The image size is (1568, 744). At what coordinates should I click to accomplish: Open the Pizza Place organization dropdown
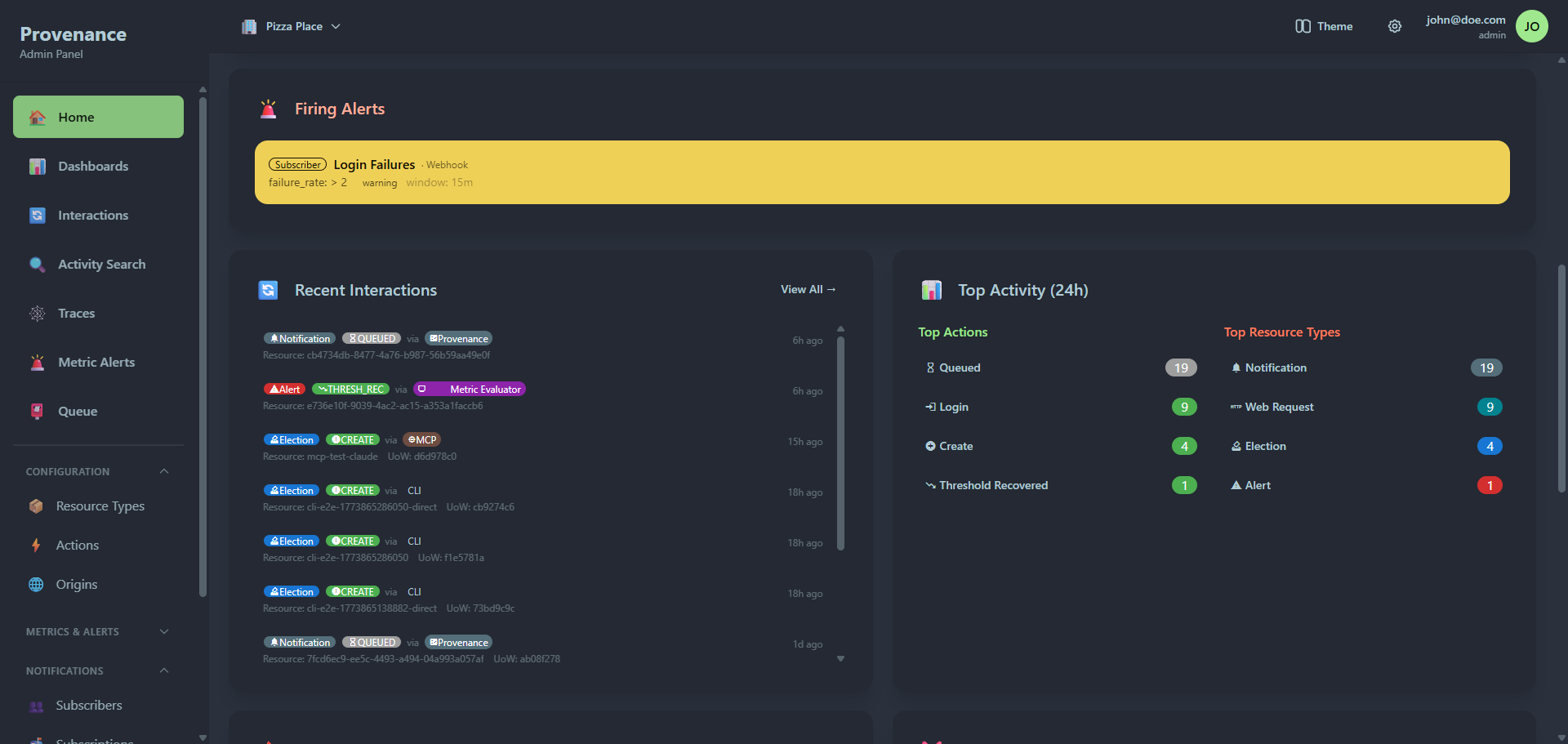click(292, 26)
